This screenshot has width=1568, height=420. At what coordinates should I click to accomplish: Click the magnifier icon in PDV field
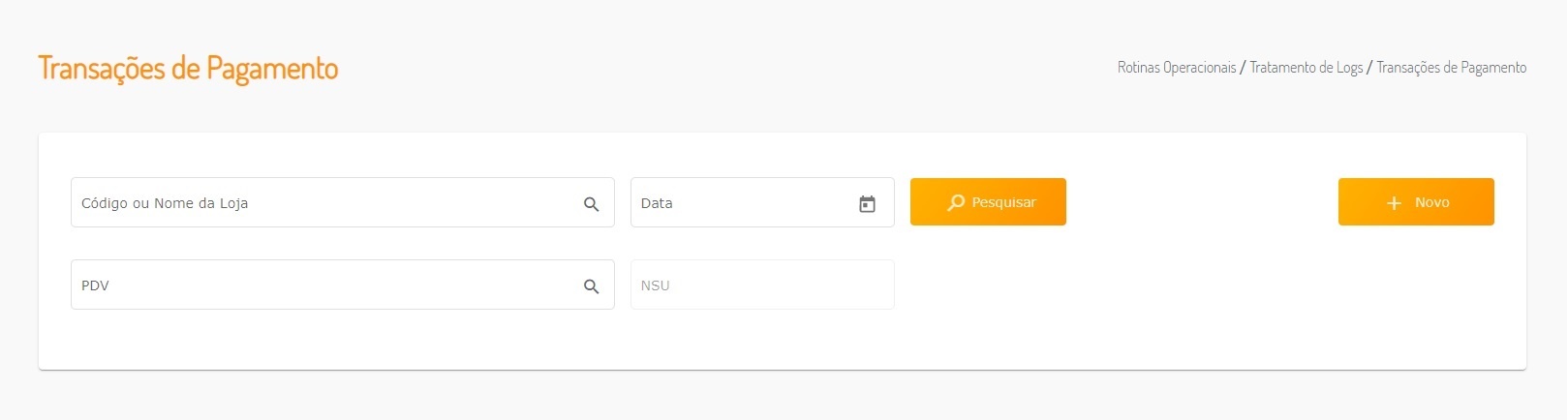point(591,286)
